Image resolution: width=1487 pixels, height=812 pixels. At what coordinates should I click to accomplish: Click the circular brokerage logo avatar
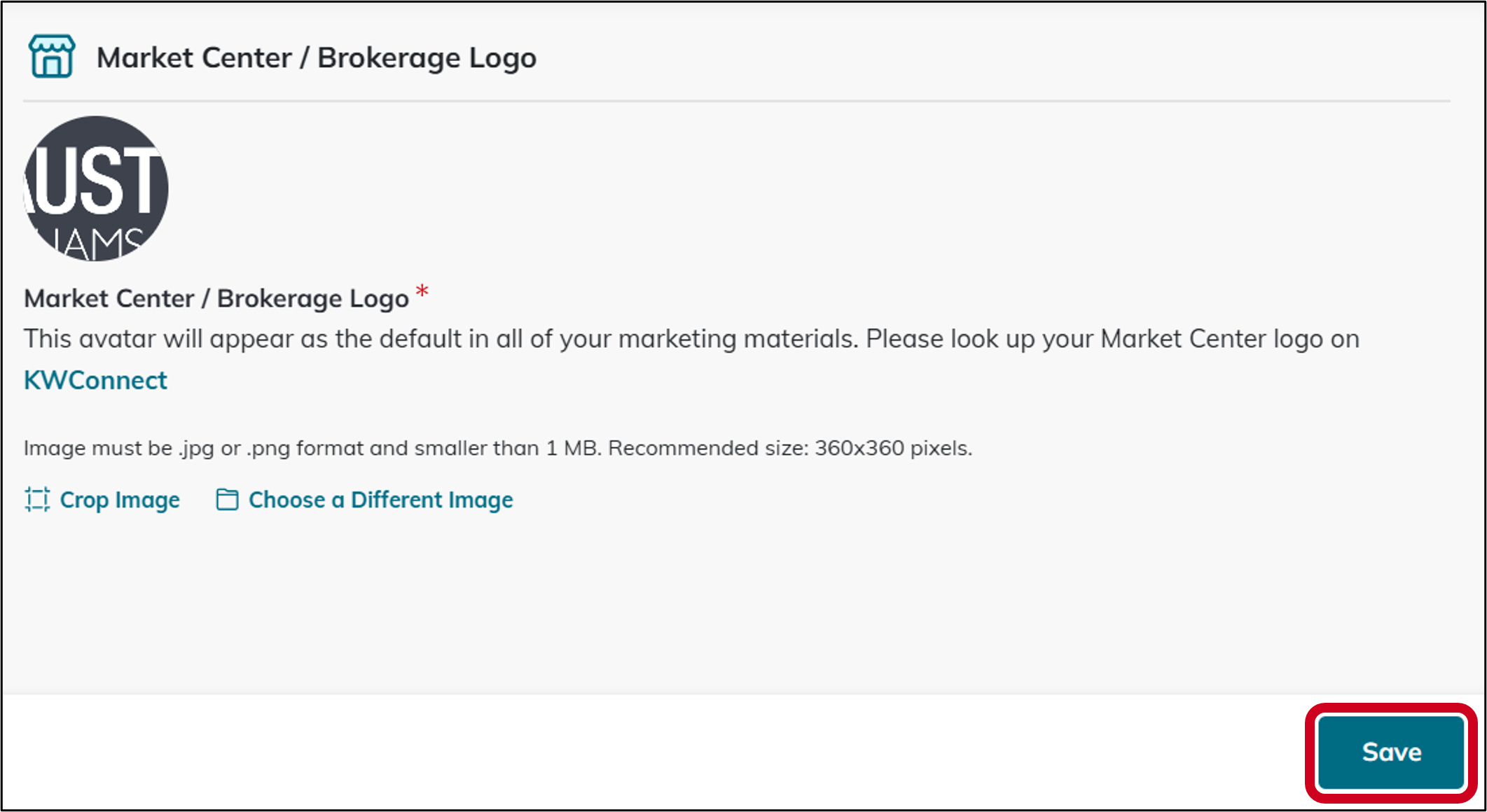click(x=96, y=189)
